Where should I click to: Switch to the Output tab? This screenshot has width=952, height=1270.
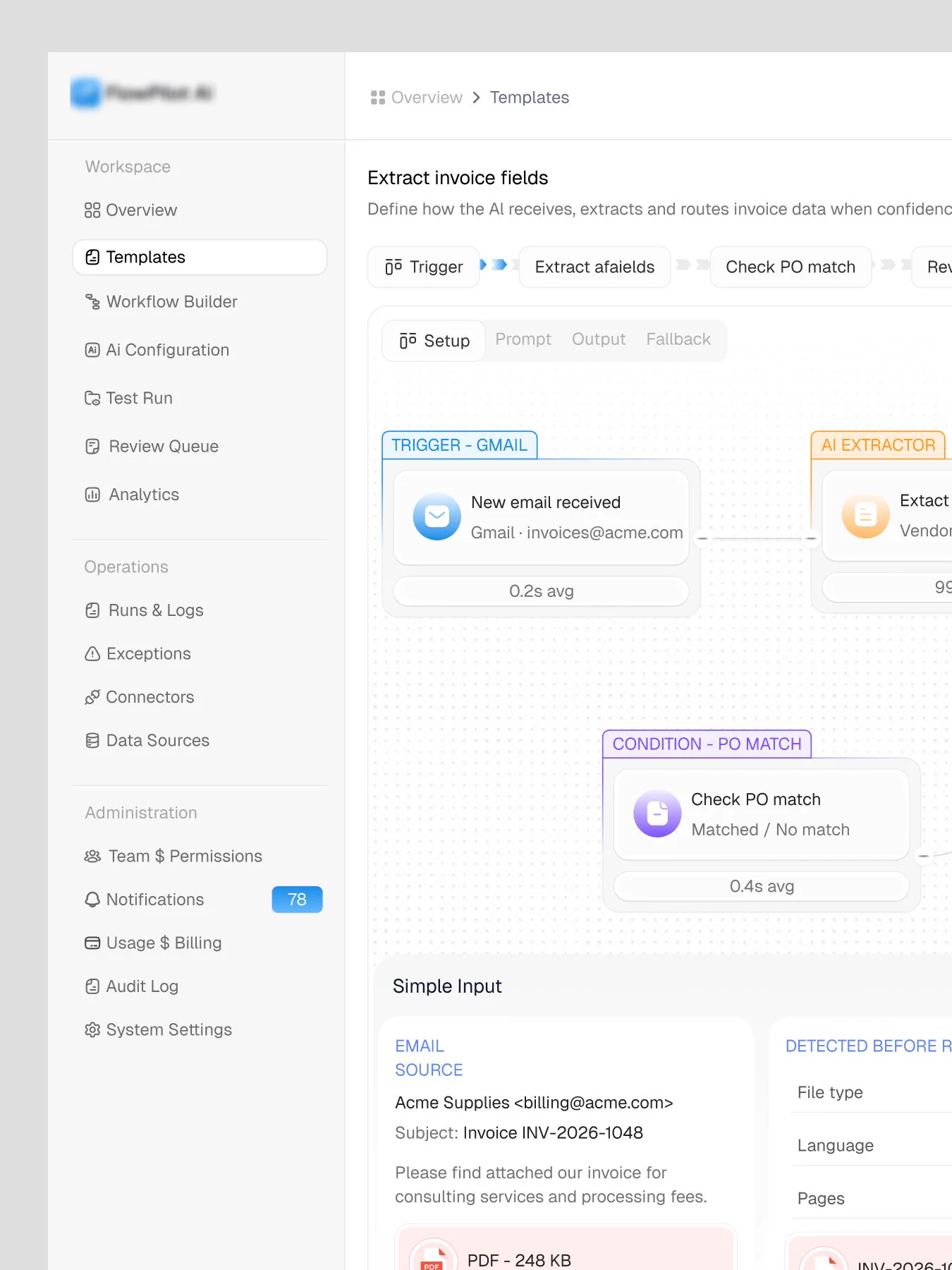(599, 339)
